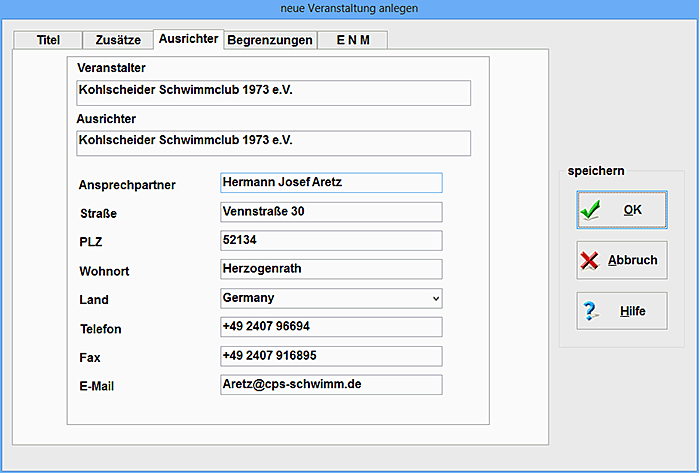Open the Land dropdown arrow
The height and width of the screenshot is (473, 699).
pyautogui.click(x=435, y=298)
